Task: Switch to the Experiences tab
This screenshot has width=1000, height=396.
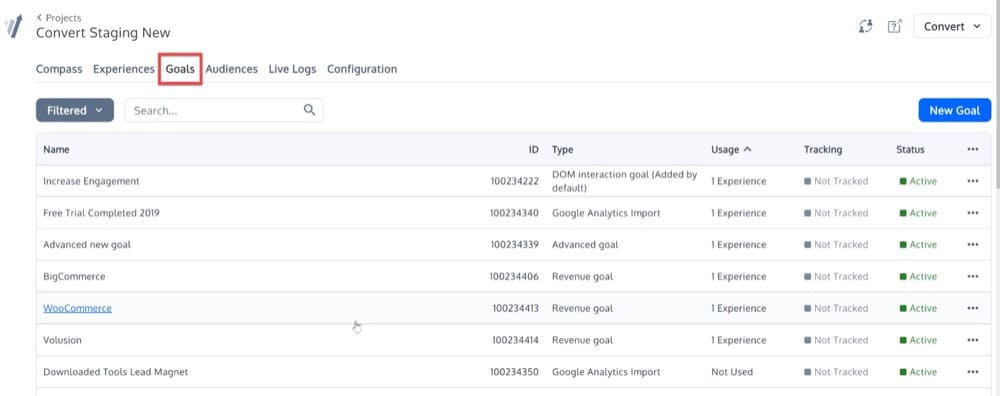Action: [x=124, y=69]
